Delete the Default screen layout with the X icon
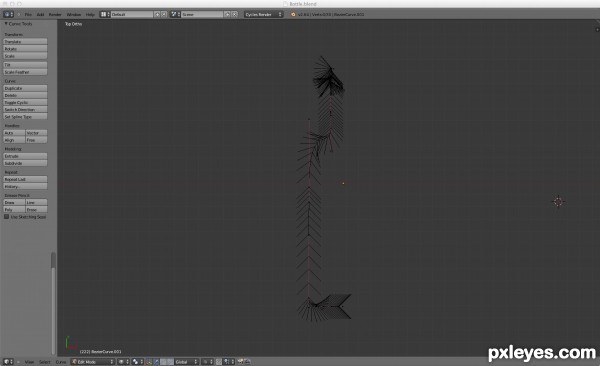The width and height of the screenshot is (600, 366). [164, 14]
